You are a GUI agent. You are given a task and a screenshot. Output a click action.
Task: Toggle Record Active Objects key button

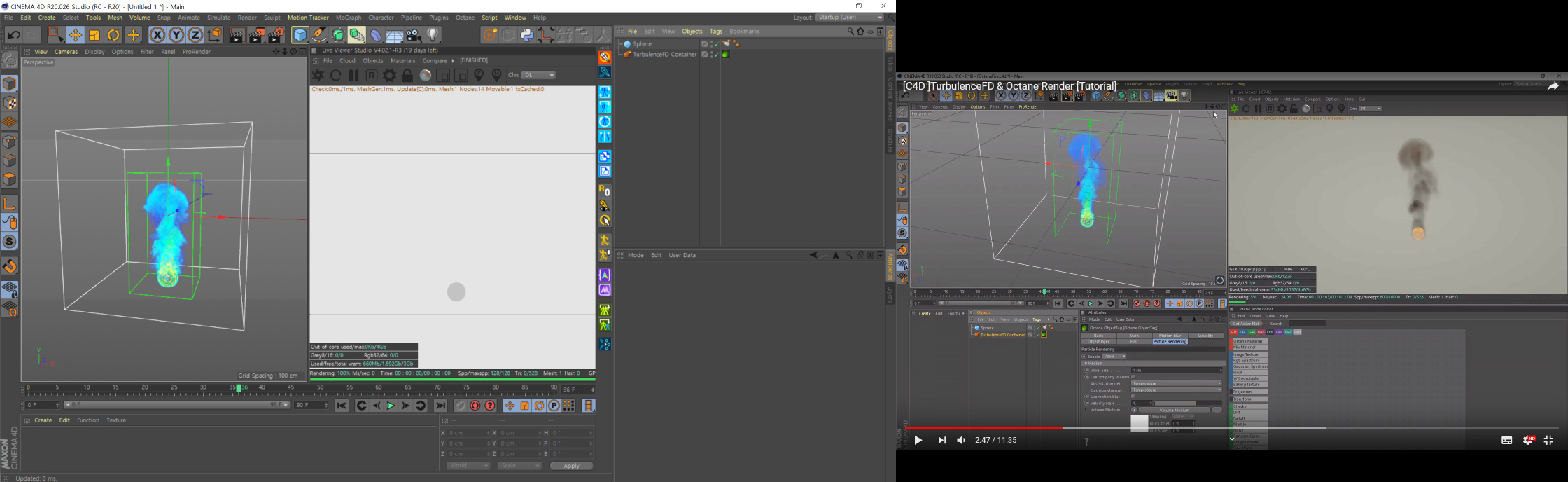459,406
